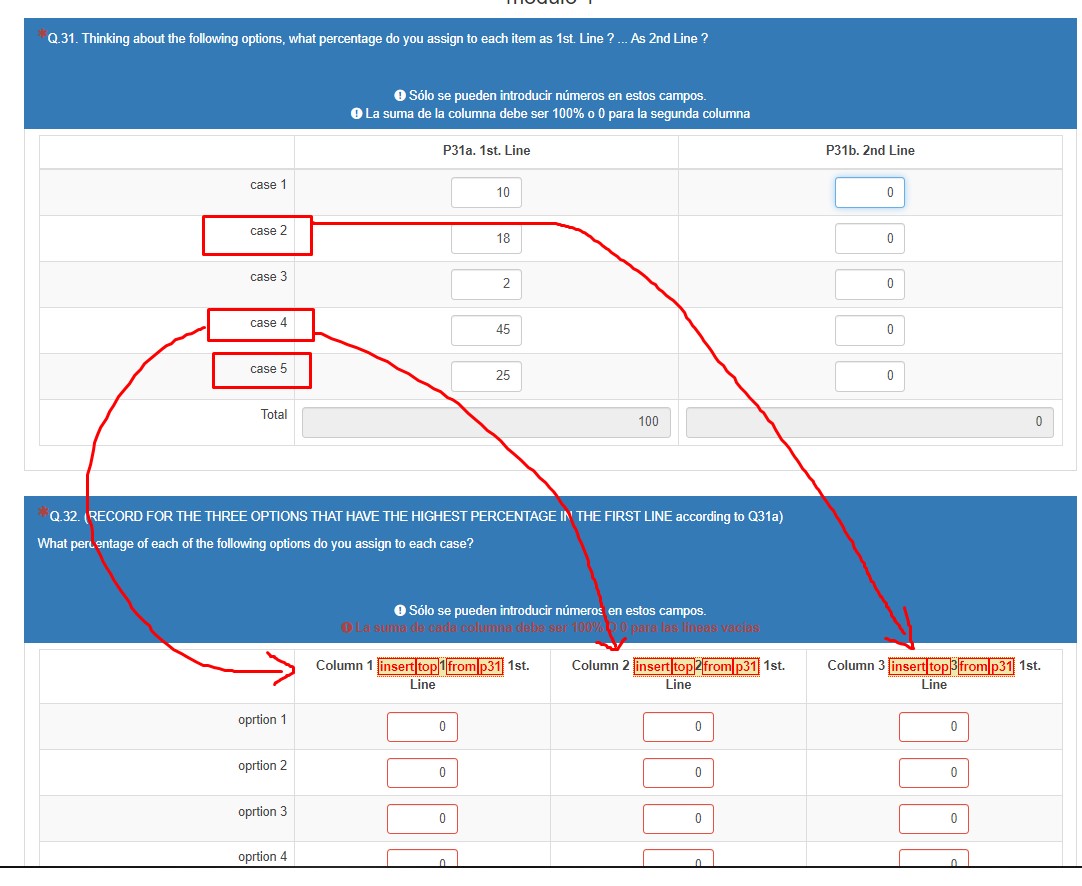Click the highlighted placeholder in Column 1 header

click(x=440, y=667)
